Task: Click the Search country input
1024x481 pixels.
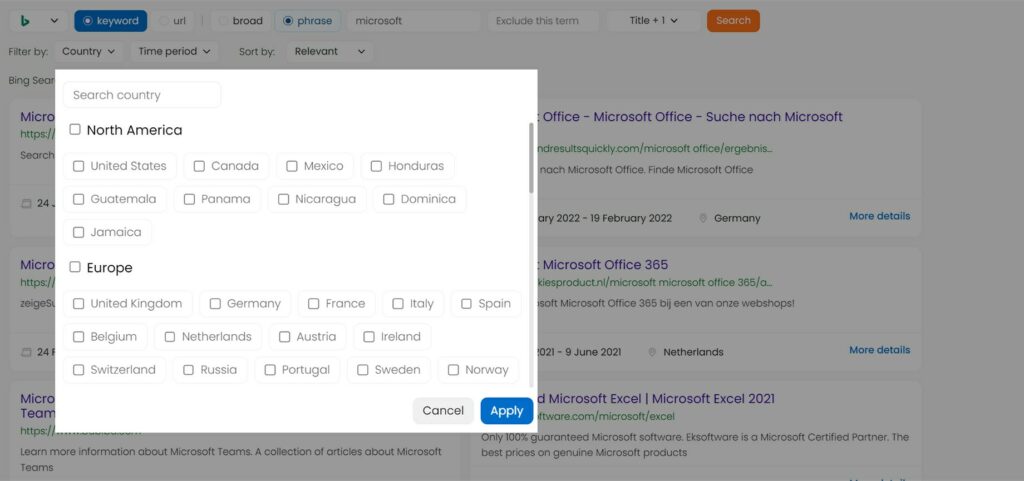Action: click(142, 95)
